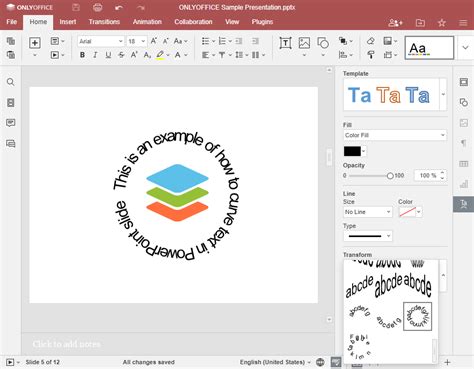This screenshot has height=369, width=474.
Task: Switch to the Home tab
Action: pos(38,22)
